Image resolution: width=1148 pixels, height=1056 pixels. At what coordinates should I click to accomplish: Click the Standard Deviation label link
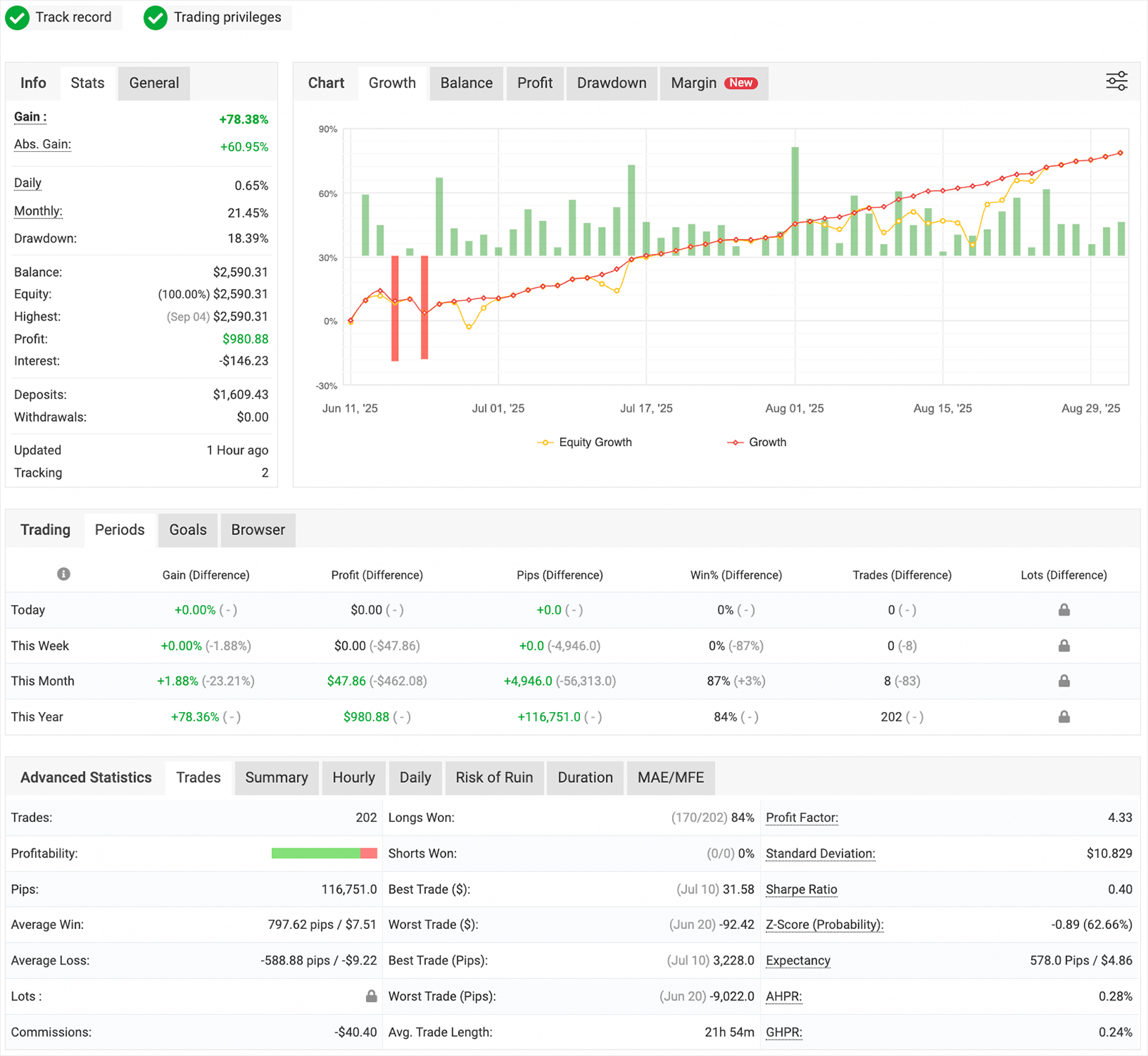821,853
